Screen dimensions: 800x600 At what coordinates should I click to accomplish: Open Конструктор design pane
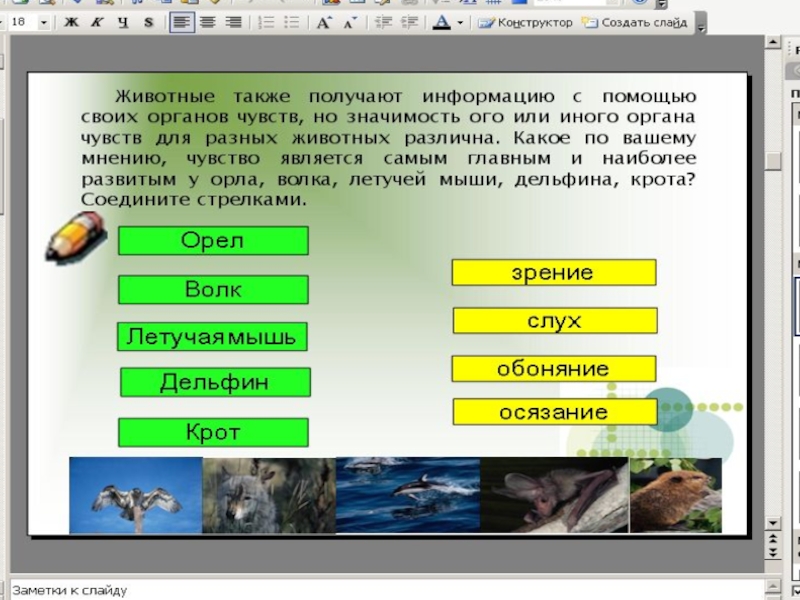[x=525, y=22]
